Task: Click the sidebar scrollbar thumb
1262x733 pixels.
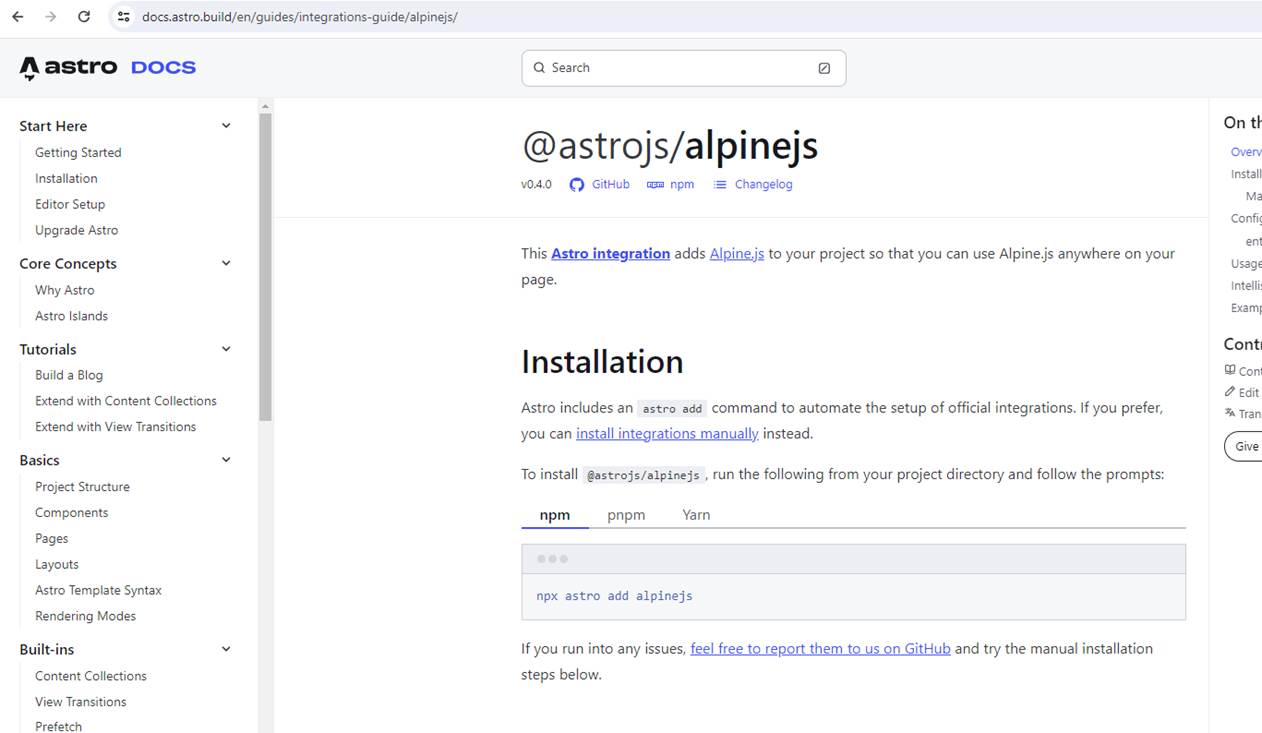Action: coord(265,266)
